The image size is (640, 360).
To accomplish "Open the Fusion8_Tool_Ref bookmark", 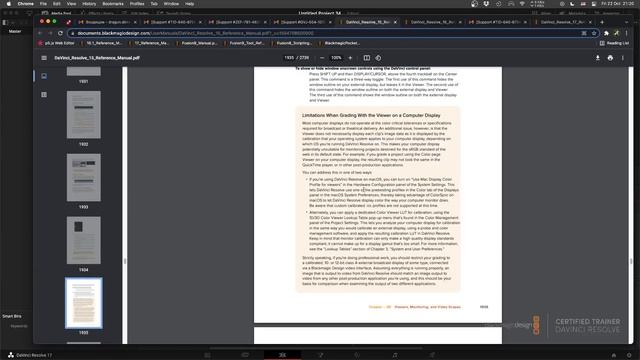I will click(x=244, y=43).
